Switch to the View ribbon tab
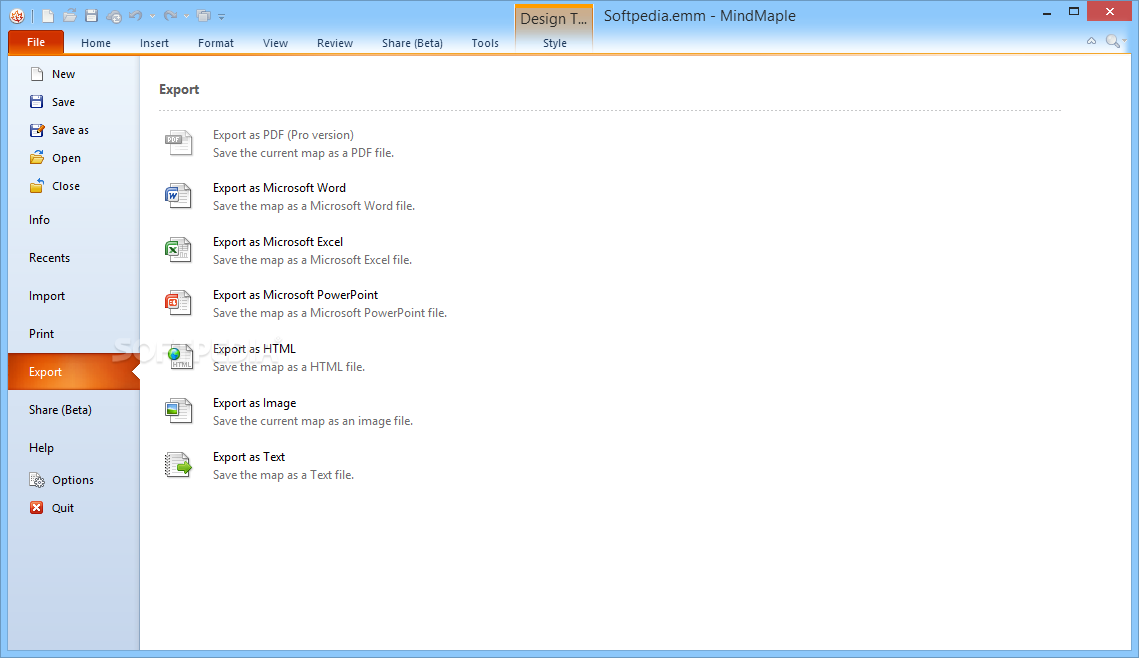The width and height of the screenshot is (1139, 658). pyautogui.click(x=275, y=43)
